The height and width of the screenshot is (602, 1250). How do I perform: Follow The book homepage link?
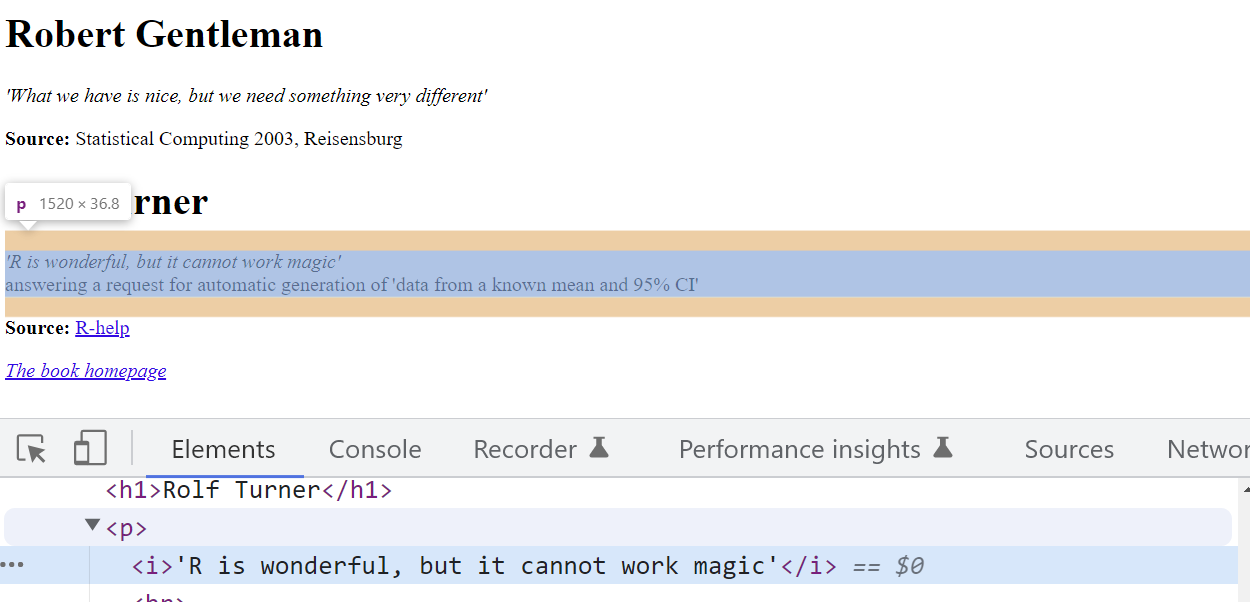point(86,371)
